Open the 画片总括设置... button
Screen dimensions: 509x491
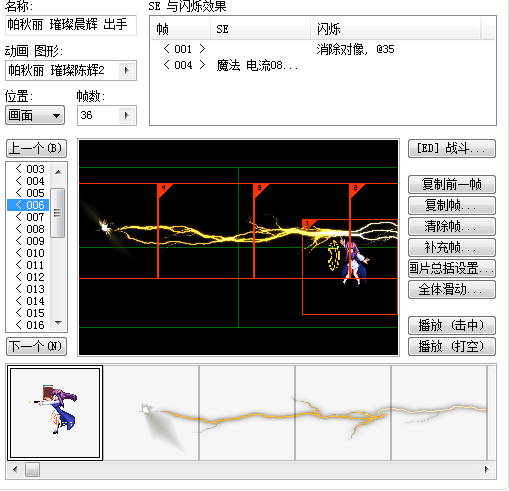coord(452,268)
